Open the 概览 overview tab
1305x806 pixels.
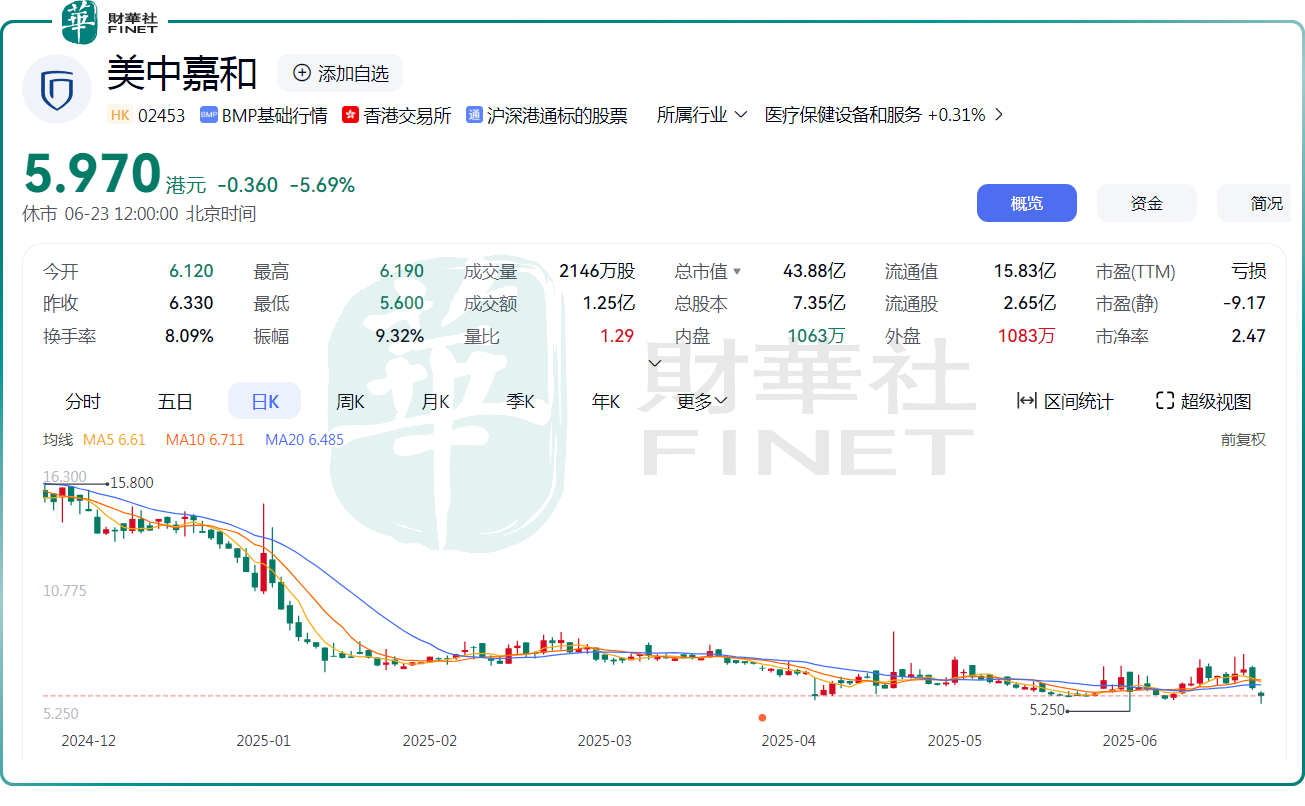(x=1027, y=203)
